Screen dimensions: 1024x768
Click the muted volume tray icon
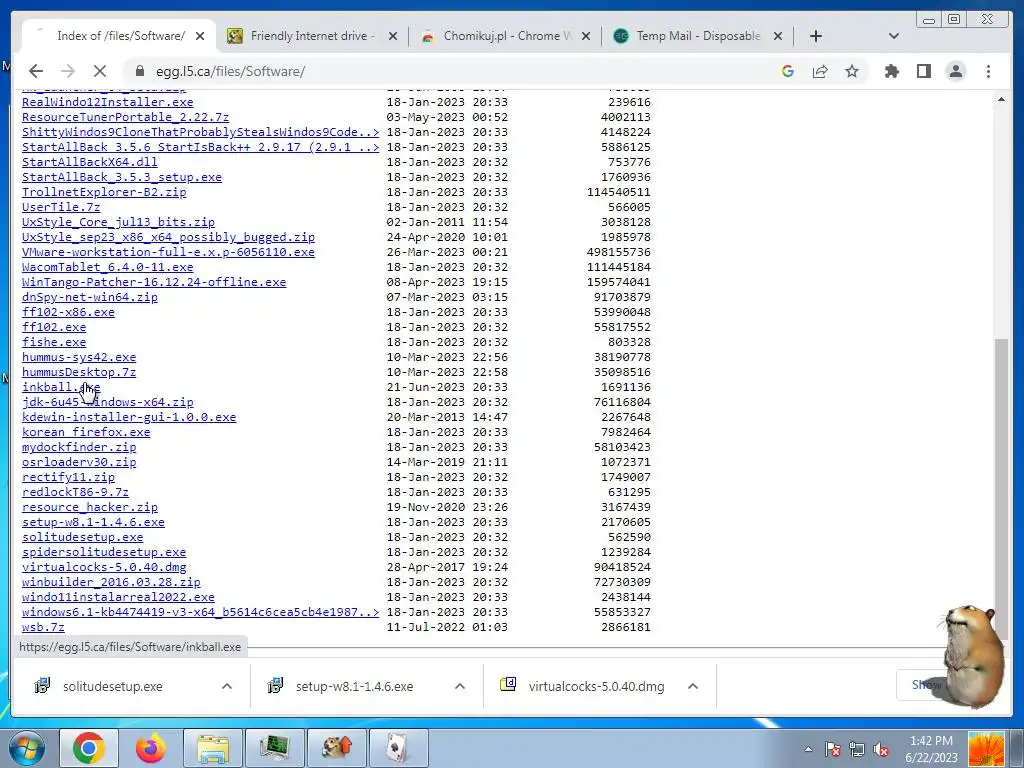882,749
